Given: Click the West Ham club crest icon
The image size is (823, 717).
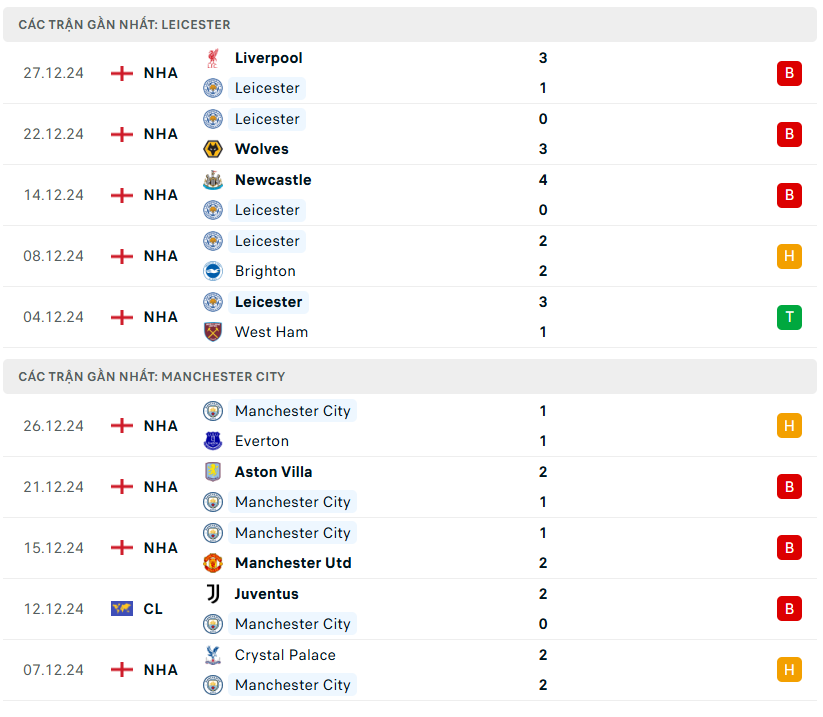Looking at the screenshot, I should 212,332.
